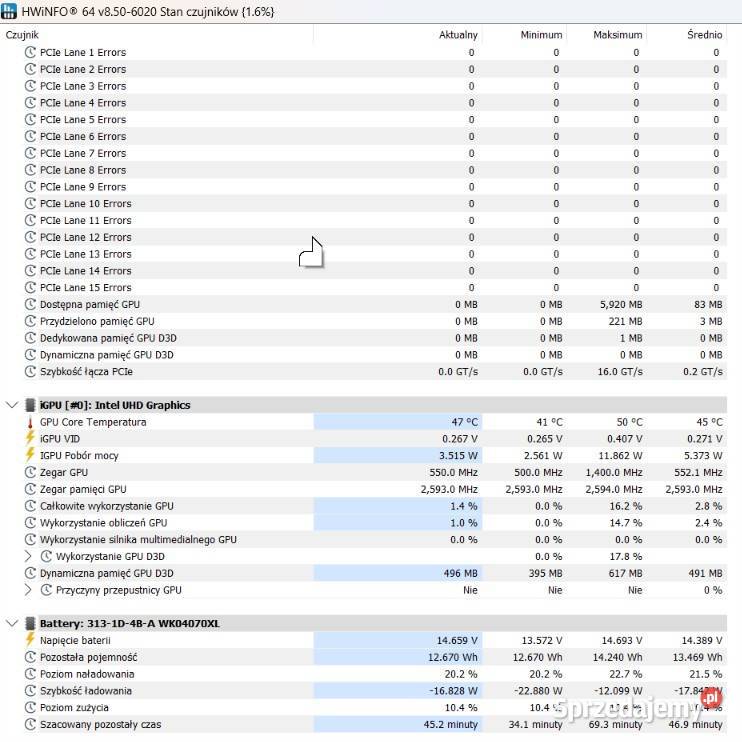Click the clock icon beside PCIe Lane 15 Errors

pos(30,288)
